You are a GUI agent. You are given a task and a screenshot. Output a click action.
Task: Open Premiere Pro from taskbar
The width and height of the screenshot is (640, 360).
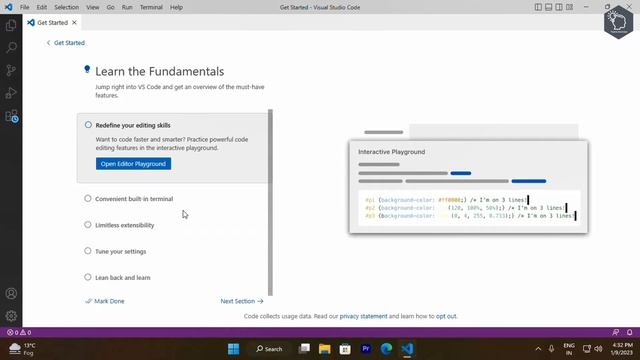tap(366, 349)
